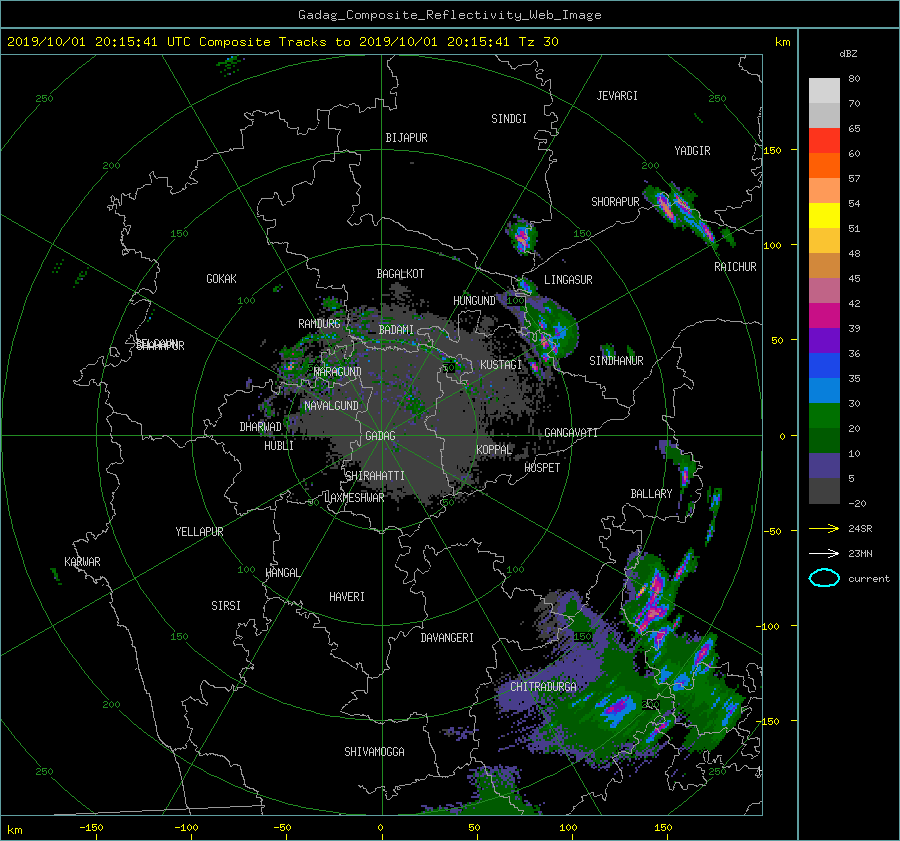Click the HAVERI city label
Viewport: 900px width, 841px height.
click(347, 597)
